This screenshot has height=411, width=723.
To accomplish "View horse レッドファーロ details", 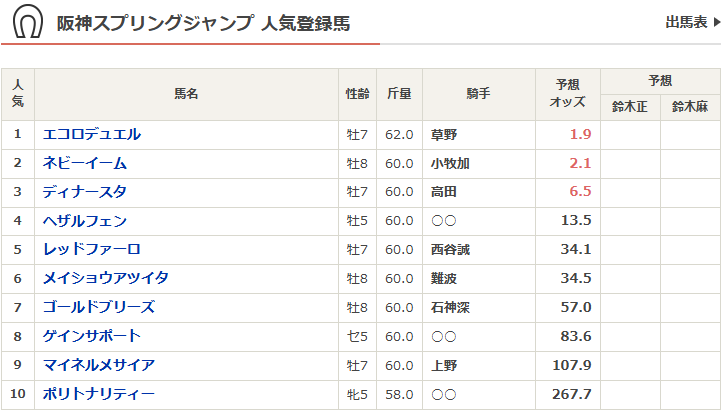I will pyautogui.click(x=92, y=250).
